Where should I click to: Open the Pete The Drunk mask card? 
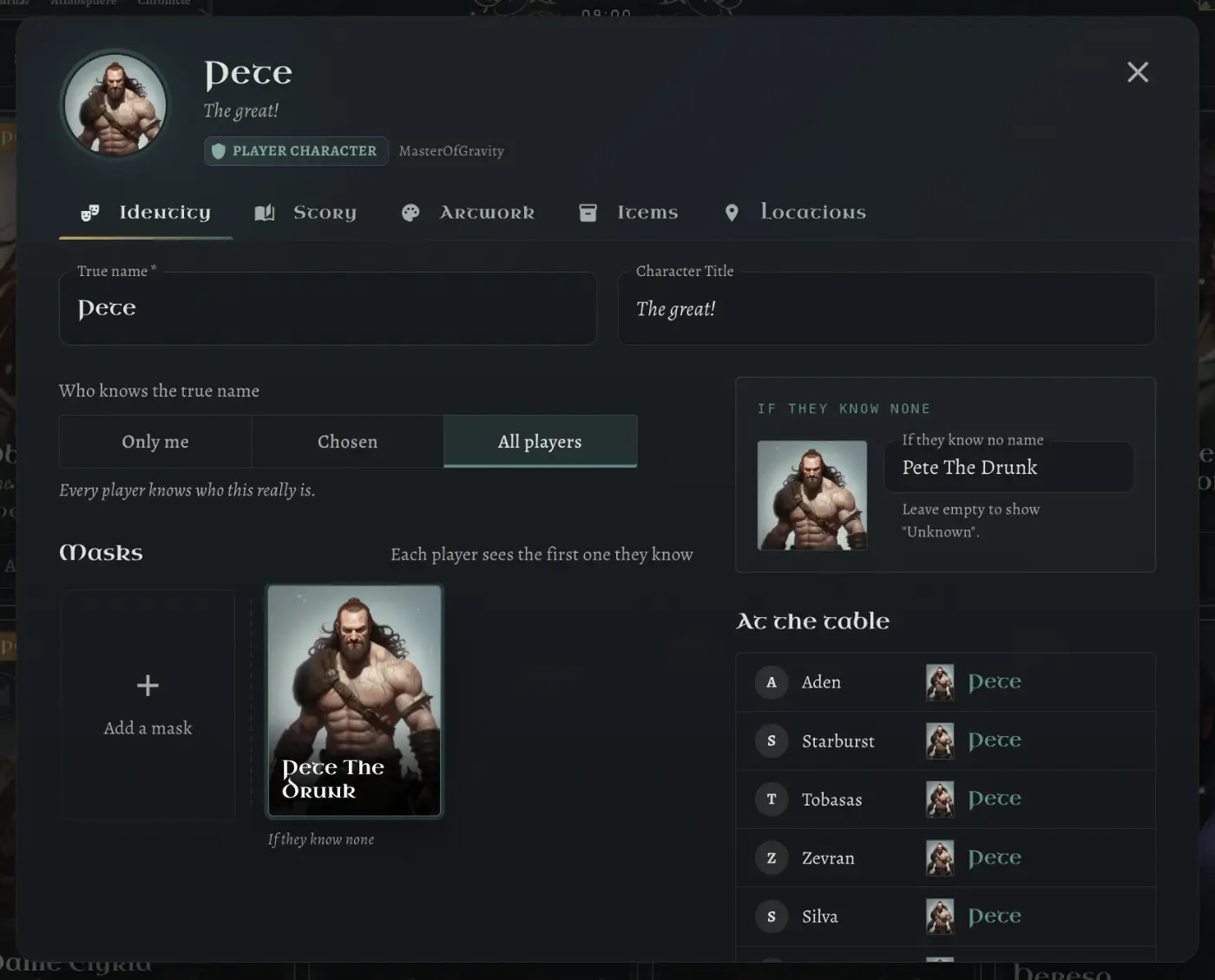tap(354, 700)
